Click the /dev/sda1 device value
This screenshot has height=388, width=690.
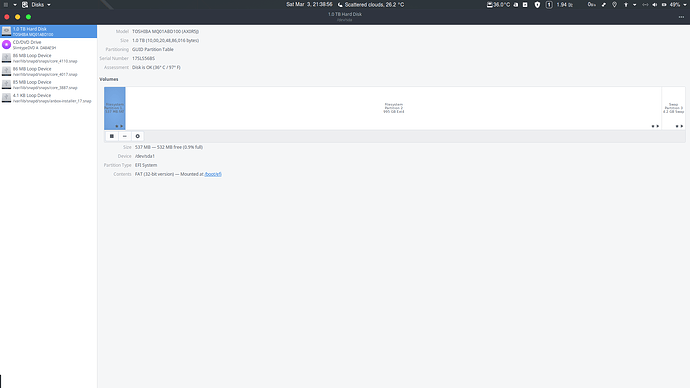(x=145, y=156)
